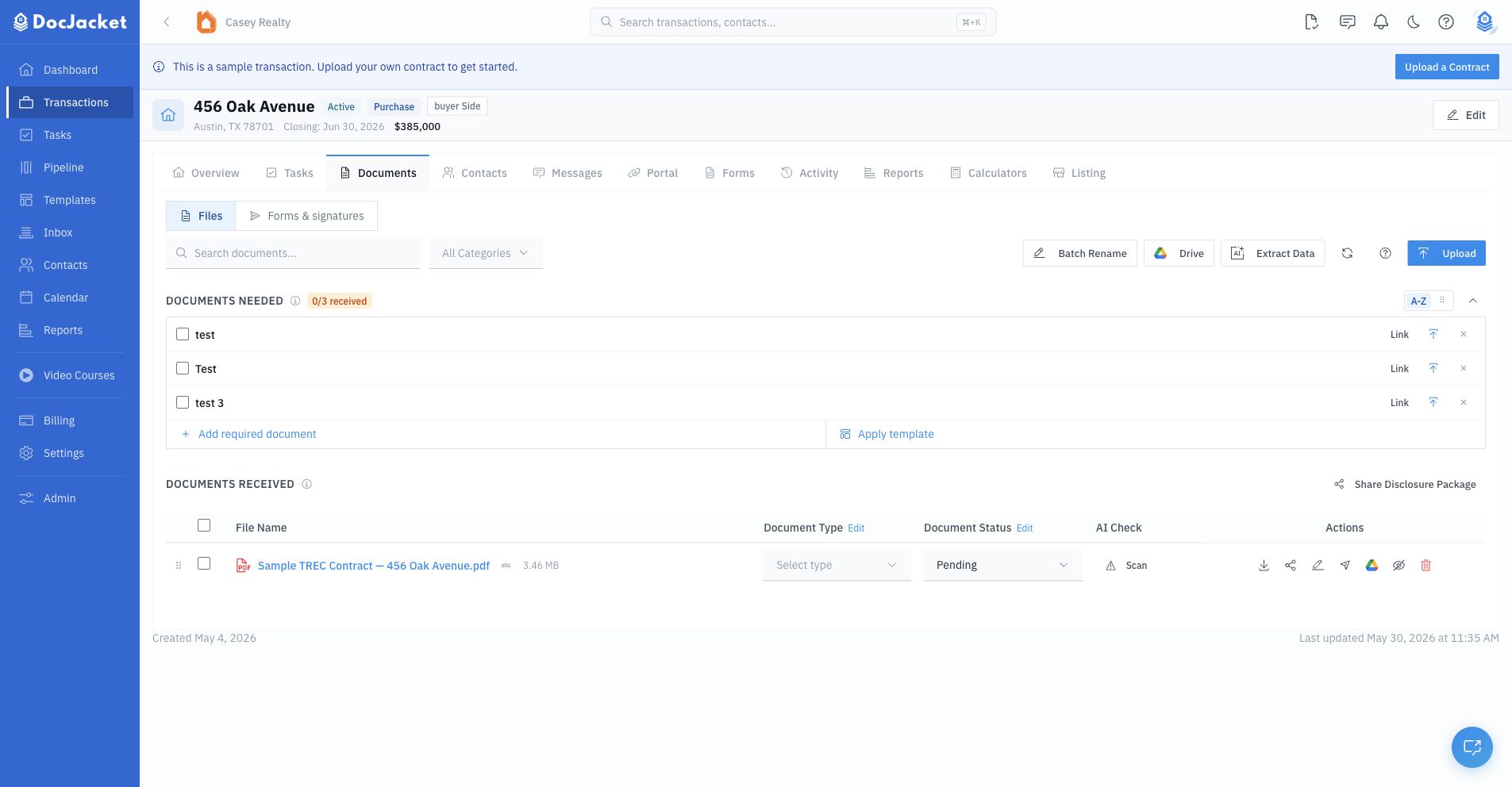Toggle the A-Z sort button
Image resolution: width=1512 pixels, height=787 pixels.
point(1418,301)
